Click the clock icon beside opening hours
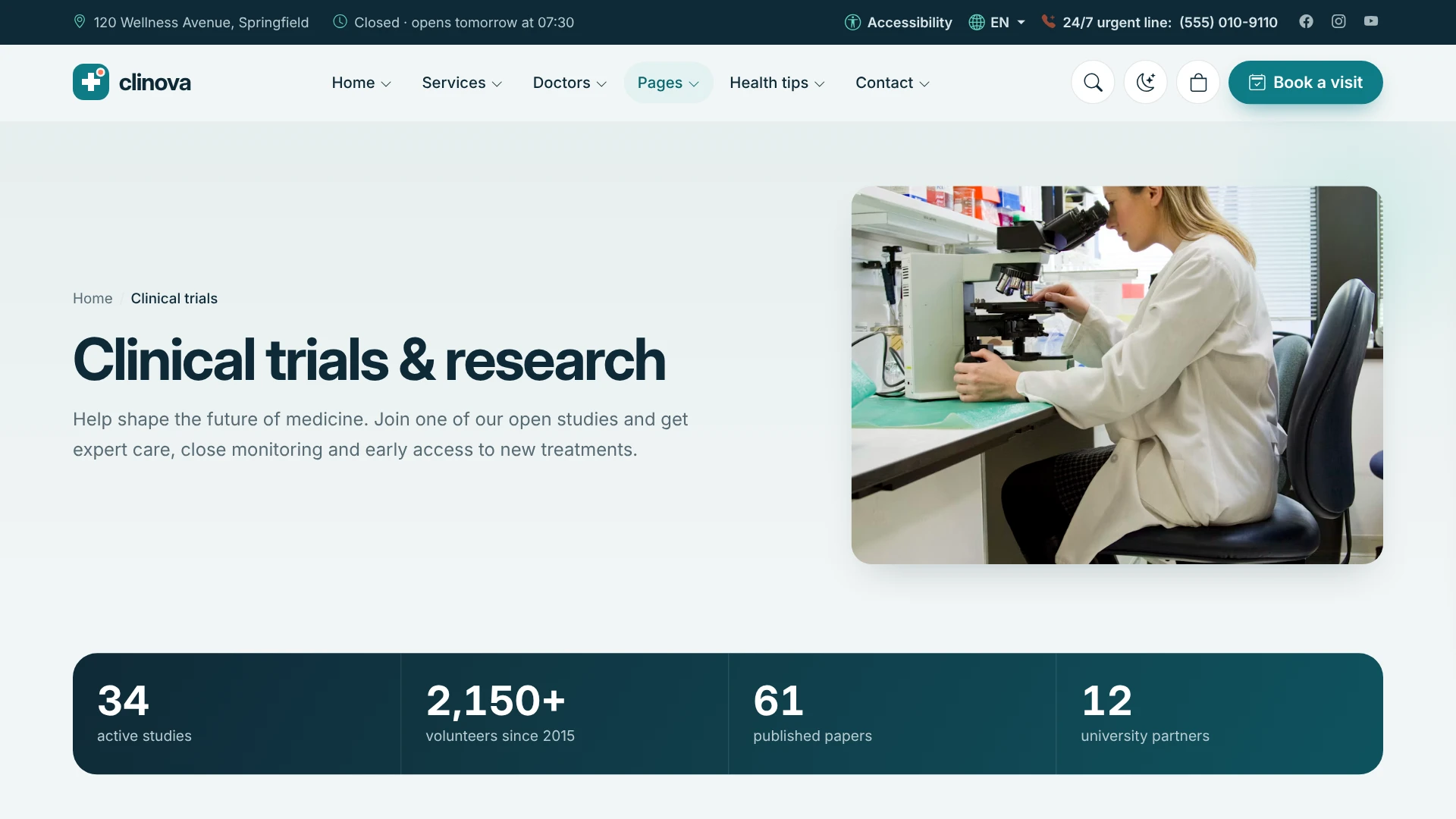The image size is (1456, 819). (340, 22)
